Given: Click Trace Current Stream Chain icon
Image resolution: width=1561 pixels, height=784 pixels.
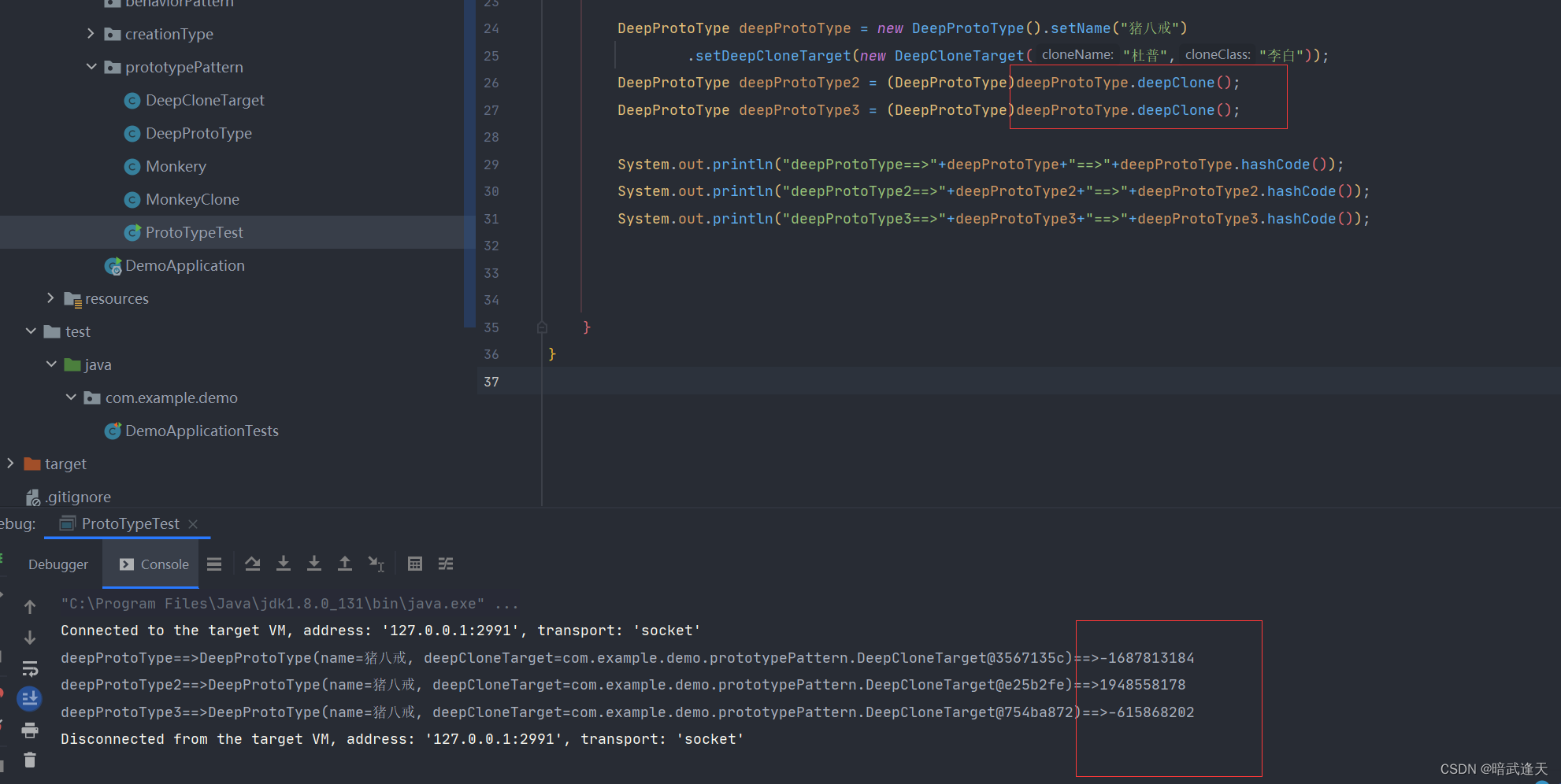Looking at the screenshot, I should pos(446,564).
